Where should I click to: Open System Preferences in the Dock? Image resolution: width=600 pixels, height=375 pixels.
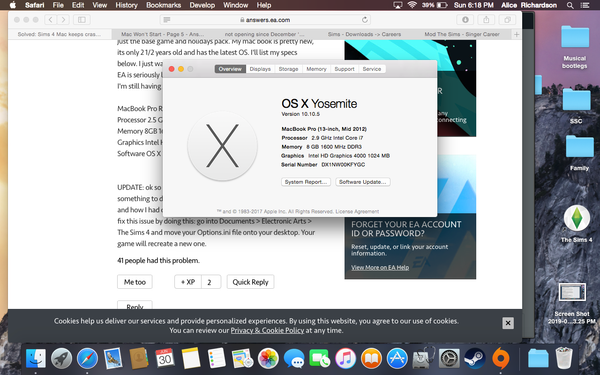449,359
